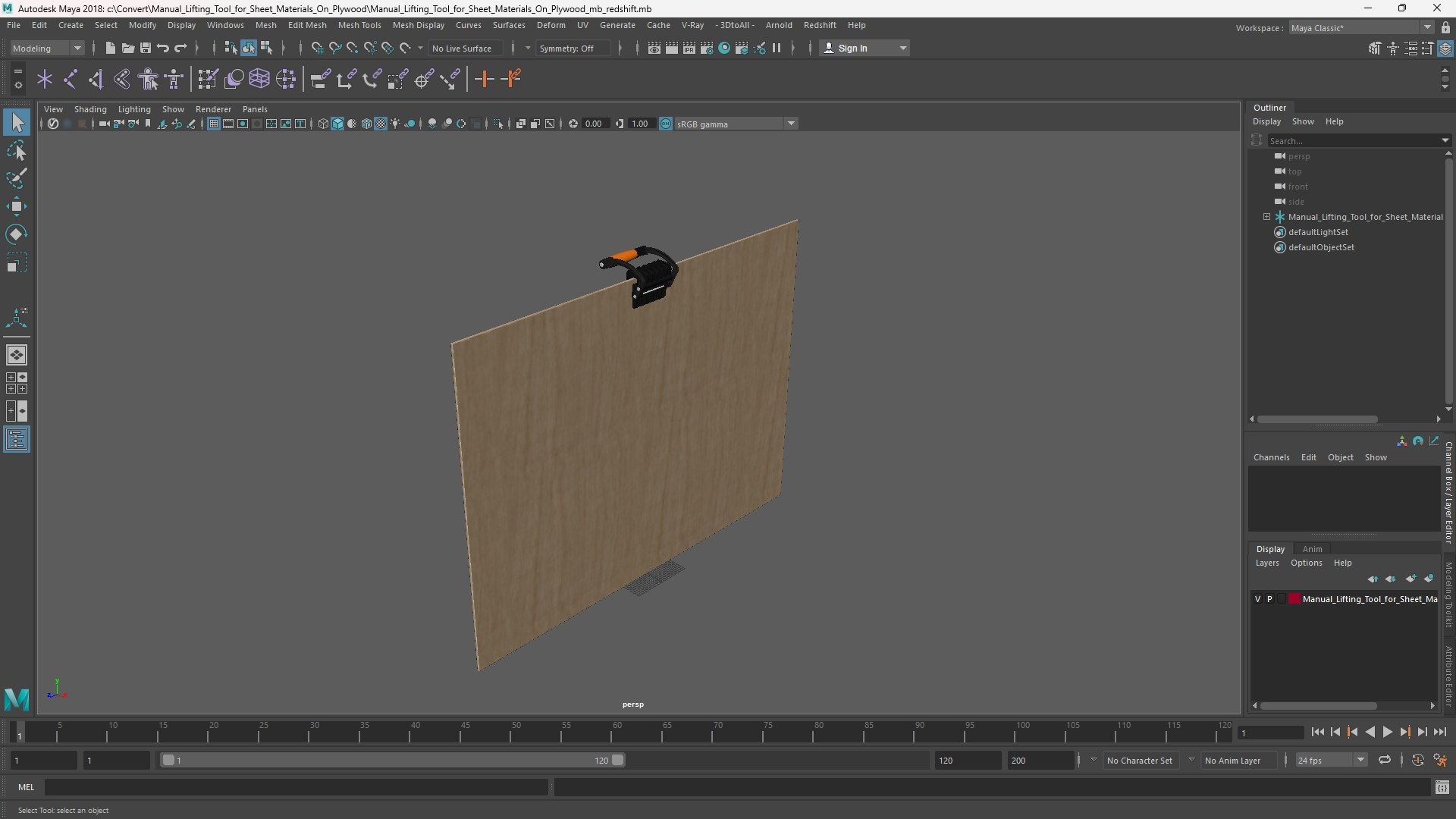Choose the Move tool in toolbox
The width and height of the screenshot is (1456, 819).
17,206
